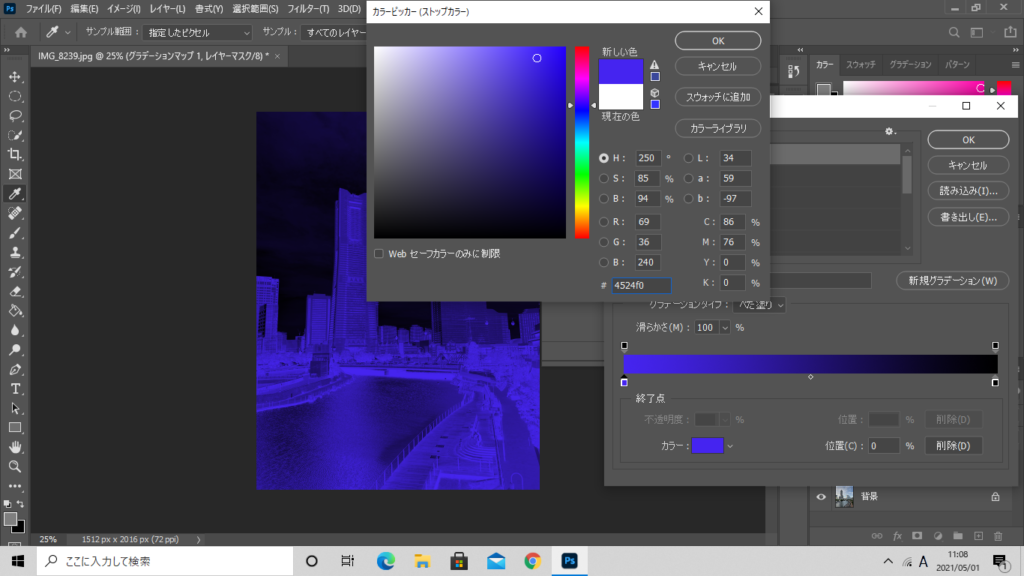
Task: Expand the collapsed panel dock arrows
Action: (801, 50)
